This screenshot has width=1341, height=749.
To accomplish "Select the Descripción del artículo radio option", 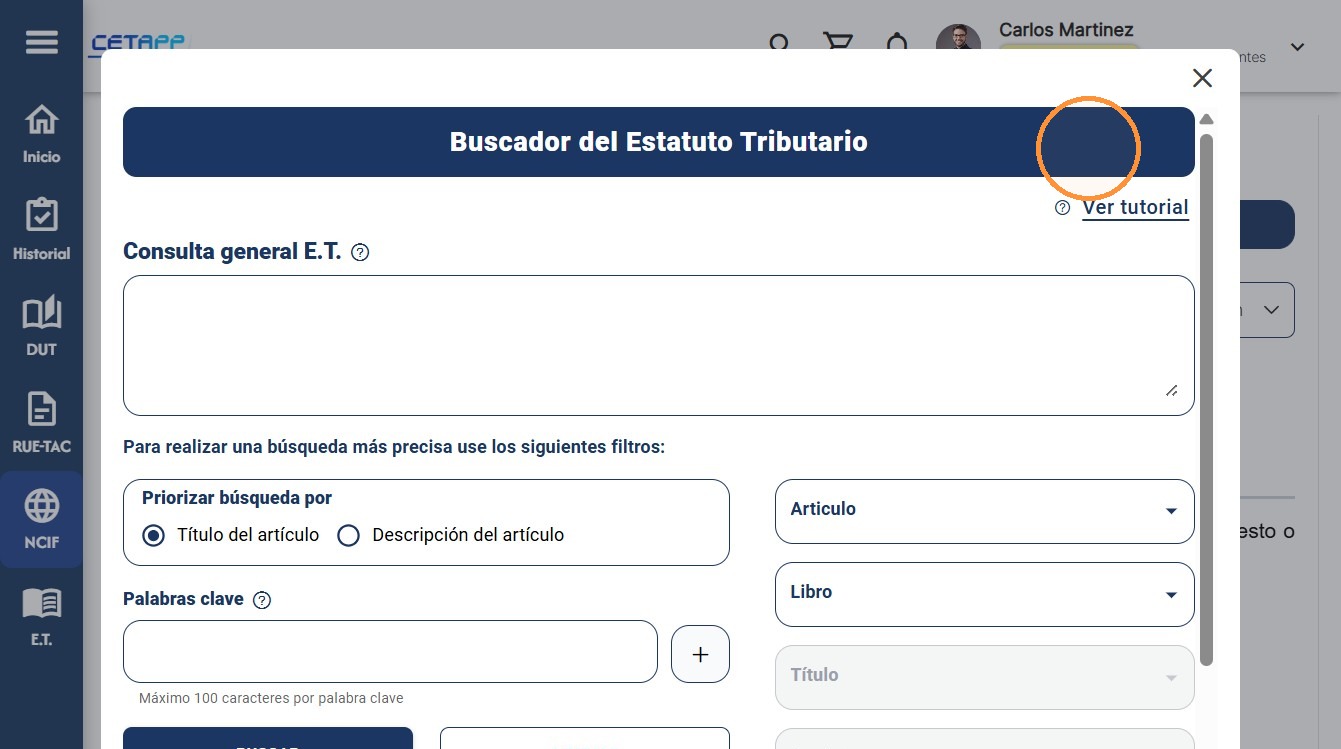I will pos(348,535).
